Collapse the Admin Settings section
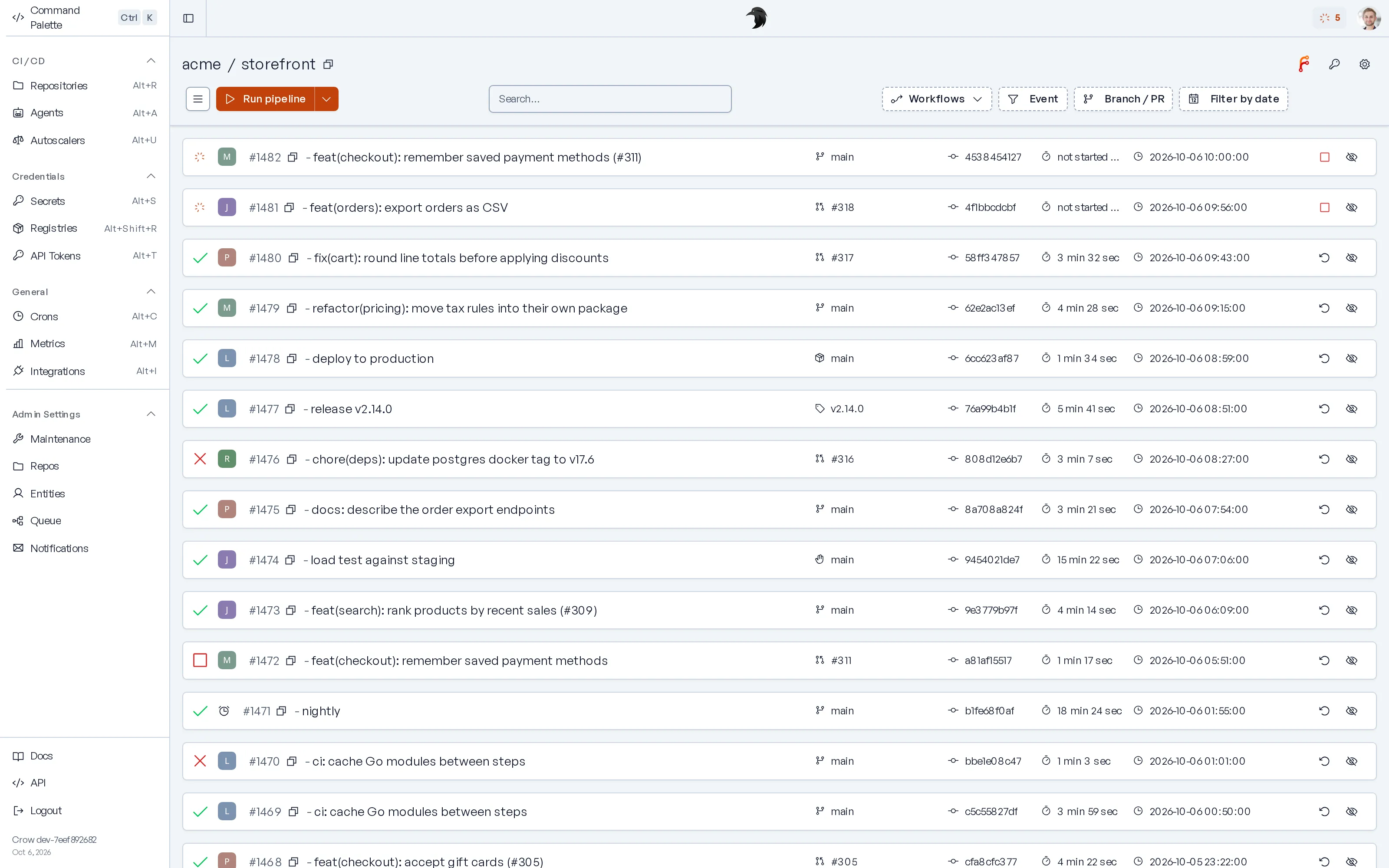Screen dimensions: 1389x868 (x=151, y=414)
